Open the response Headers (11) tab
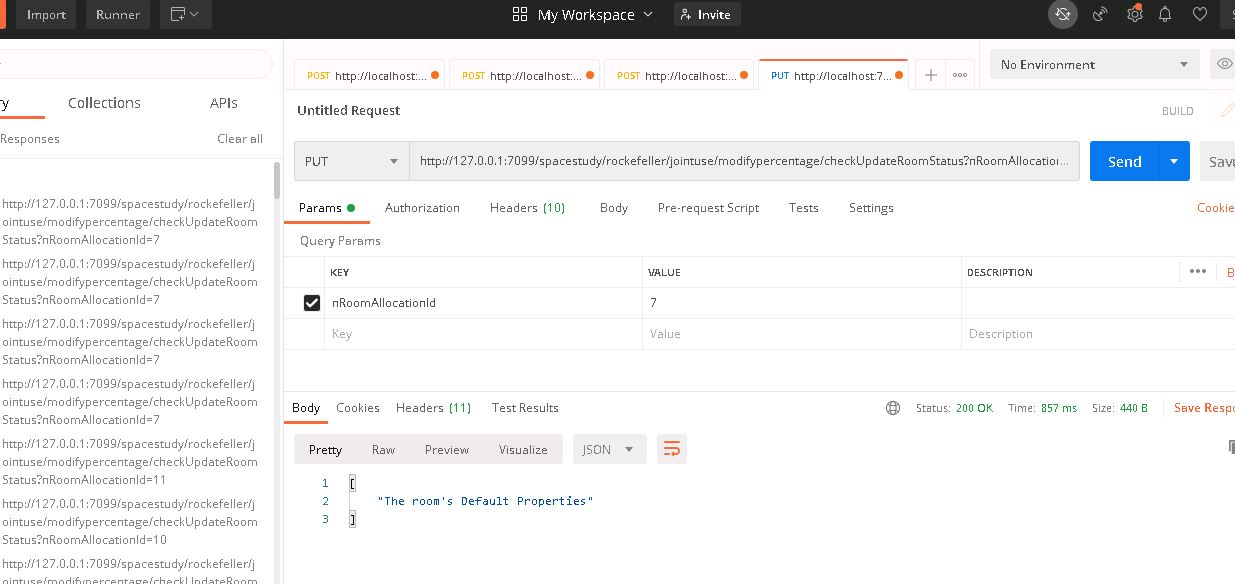The image size is (1235, 584). pos(433,407)
